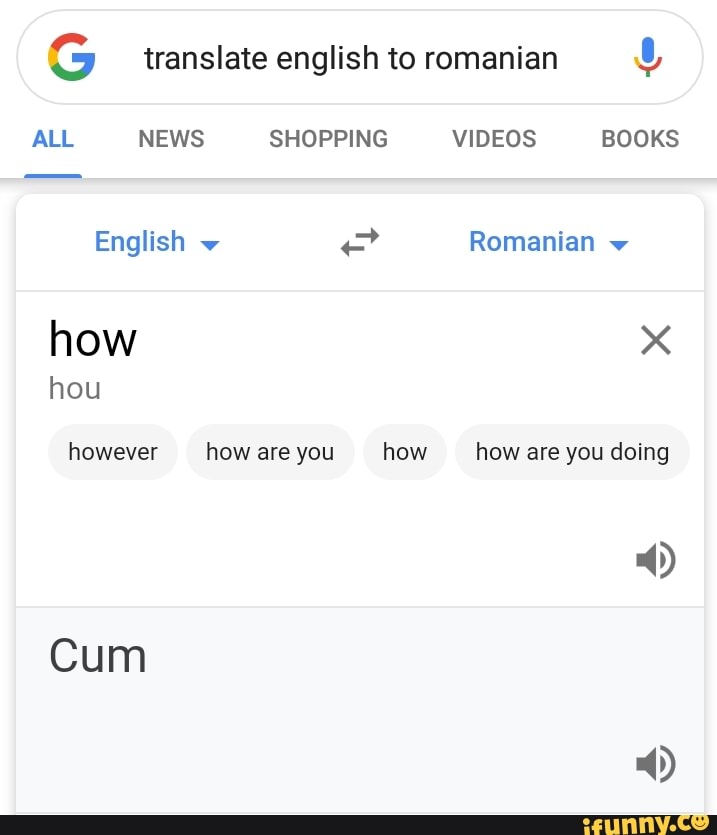717x835 pixels.
Task: Switch to the NEWS tab
Action: (170, 139)
